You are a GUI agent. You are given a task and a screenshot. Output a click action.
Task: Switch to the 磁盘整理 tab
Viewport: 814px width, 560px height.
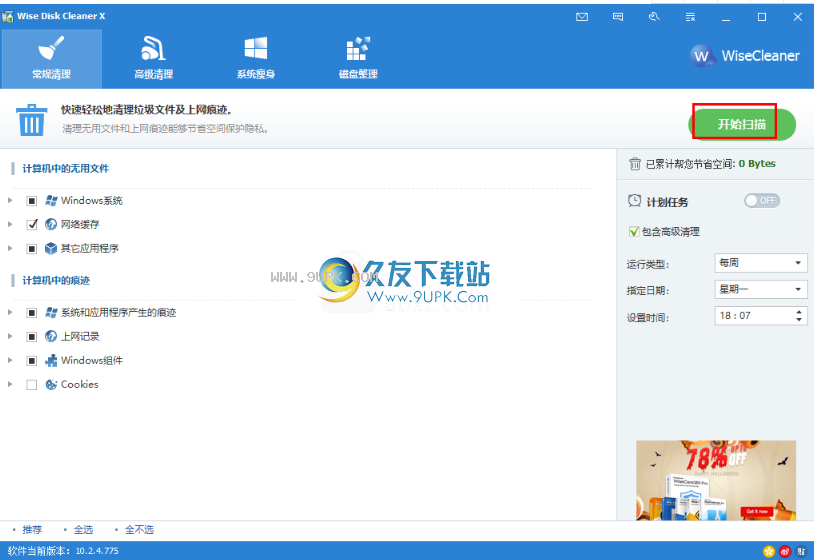click(x=358, y=59)
